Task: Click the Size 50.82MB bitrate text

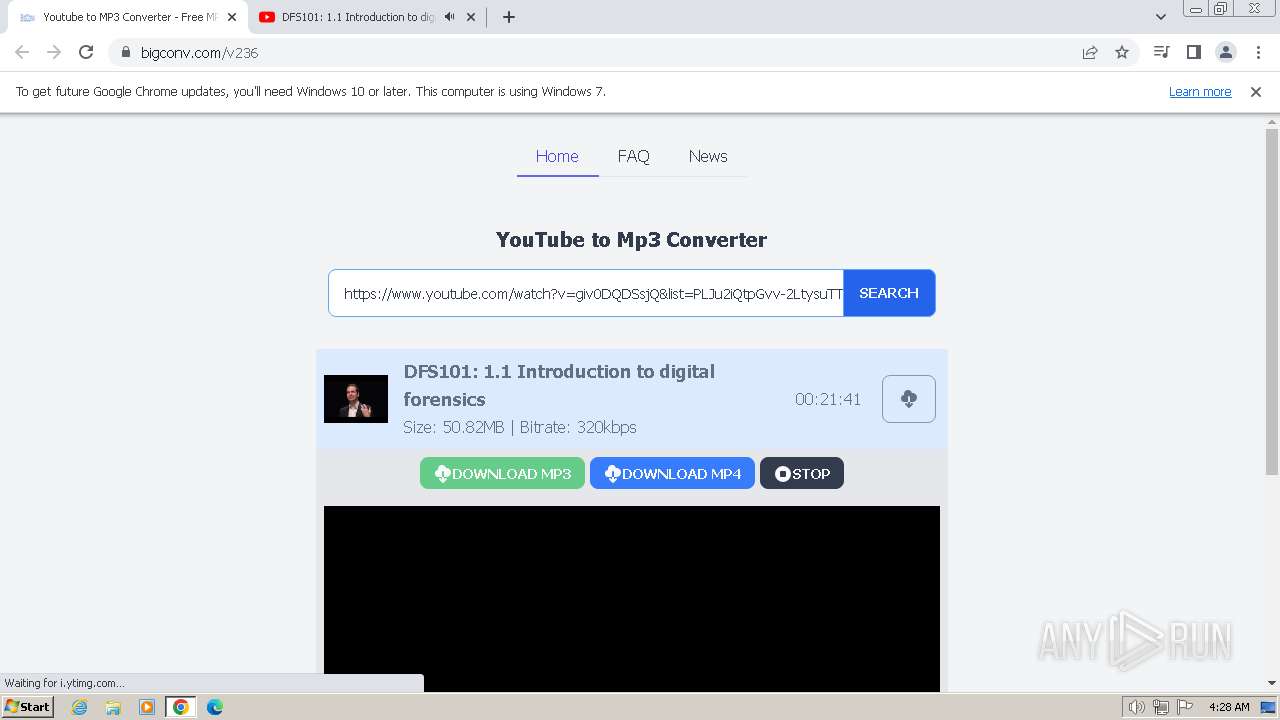Action: coord(520,427)
